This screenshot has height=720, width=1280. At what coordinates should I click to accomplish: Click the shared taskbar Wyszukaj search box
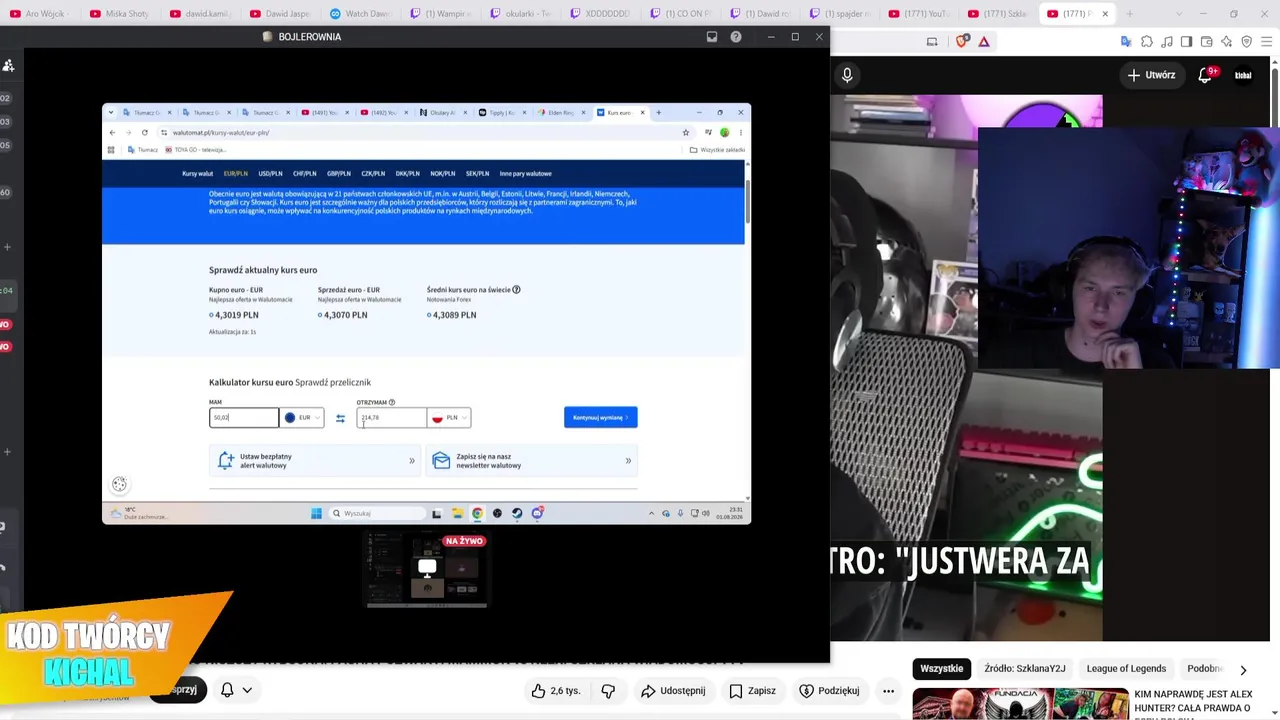(x=378, y=513)
